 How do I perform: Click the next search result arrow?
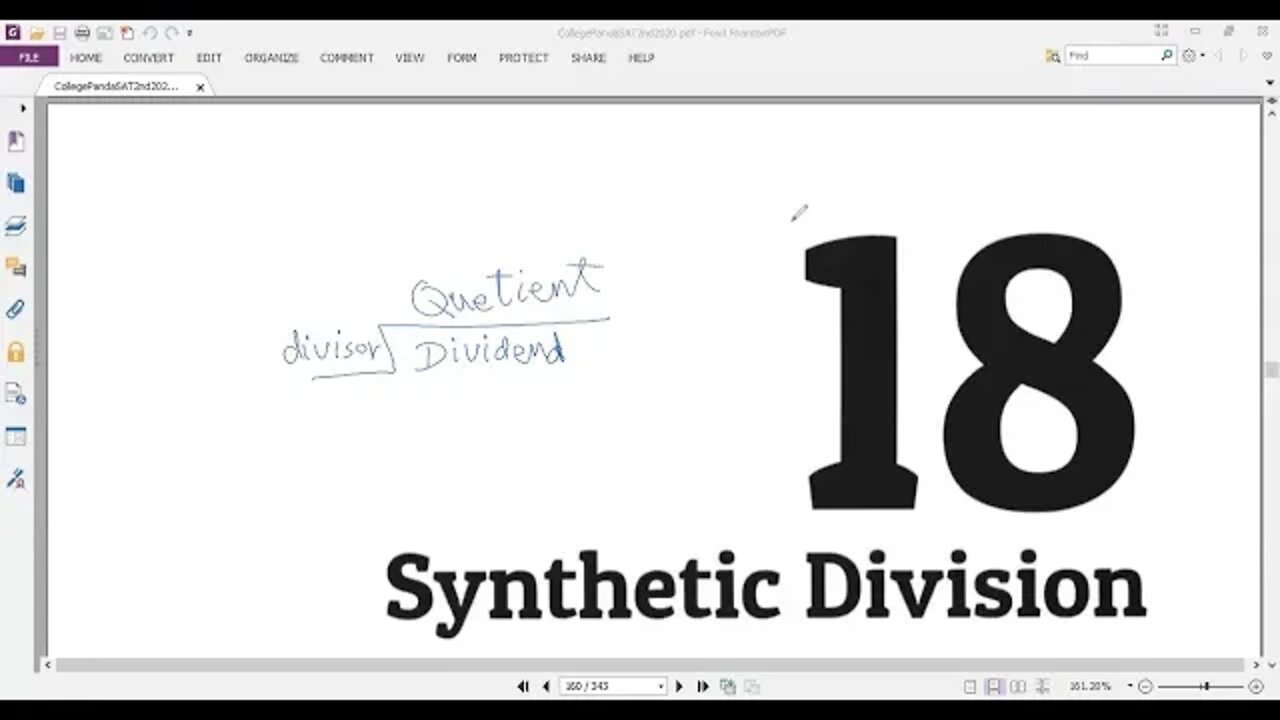pos(1244,56)
